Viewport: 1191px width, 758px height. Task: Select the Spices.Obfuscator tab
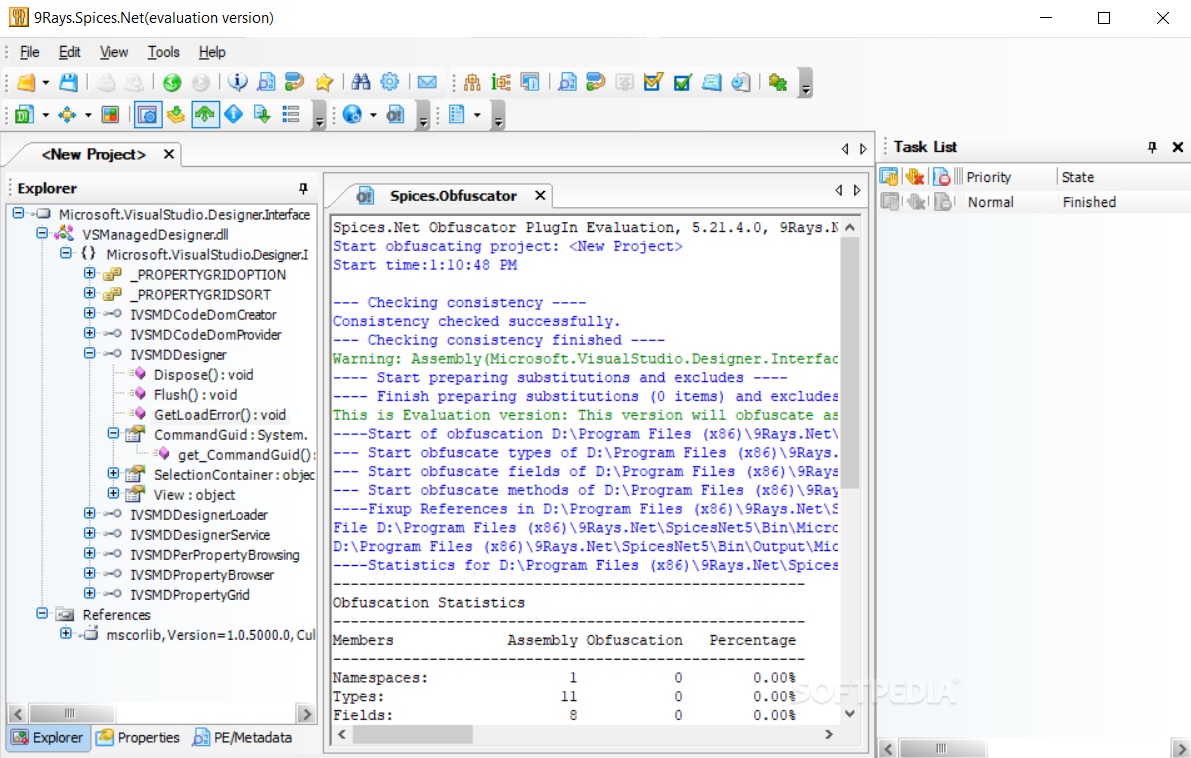pyautogui.click(x=453, y=196)
